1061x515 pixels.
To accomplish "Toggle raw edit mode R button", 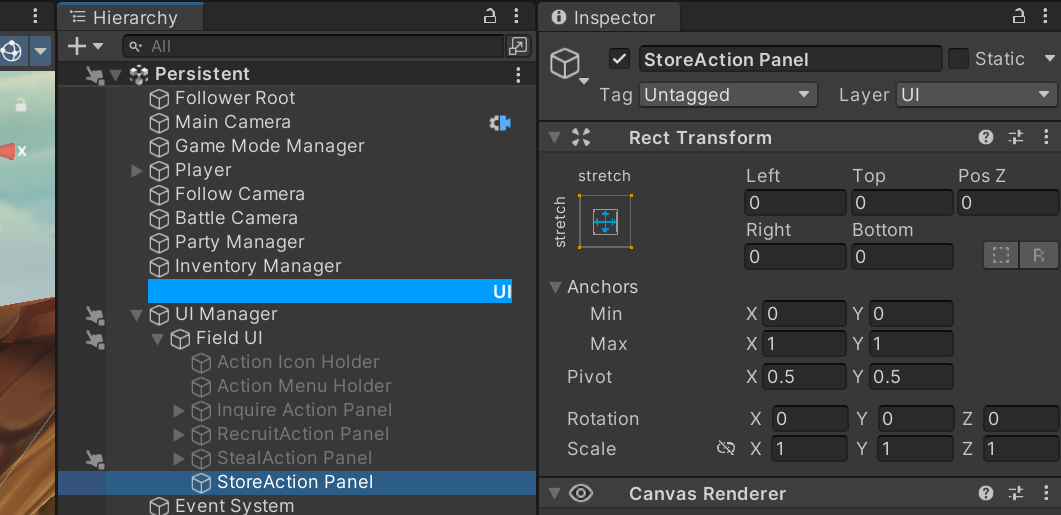I will pos(1039,255).
